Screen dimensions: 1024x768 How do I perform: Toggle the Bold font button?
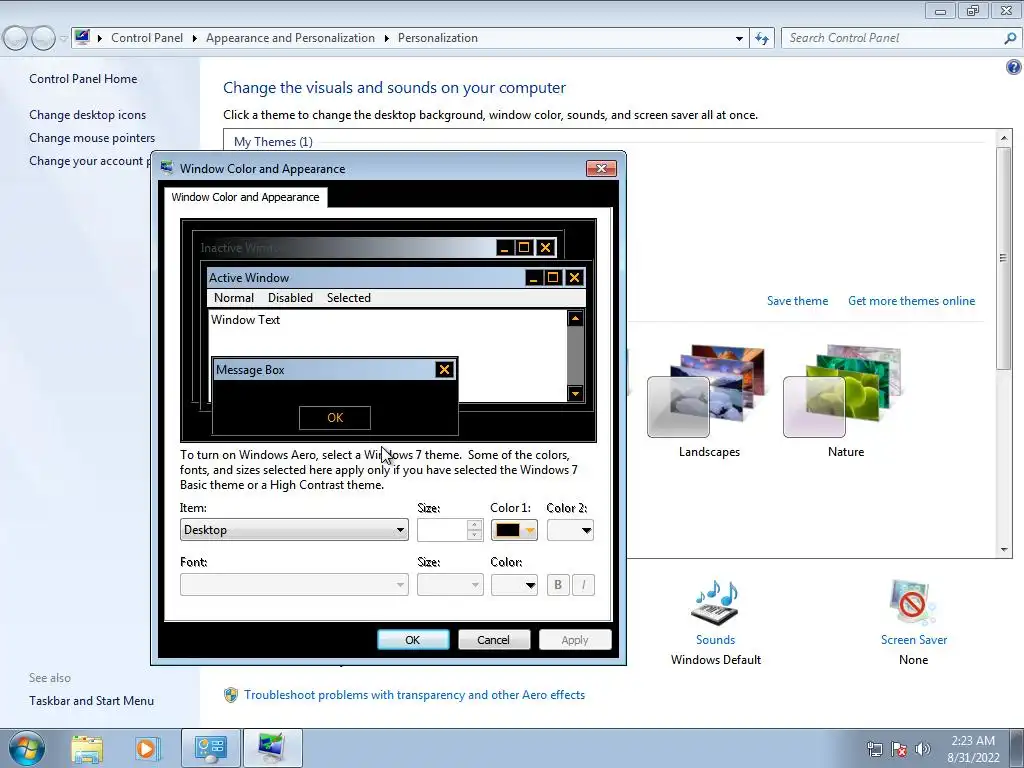(x=558, y=584)
